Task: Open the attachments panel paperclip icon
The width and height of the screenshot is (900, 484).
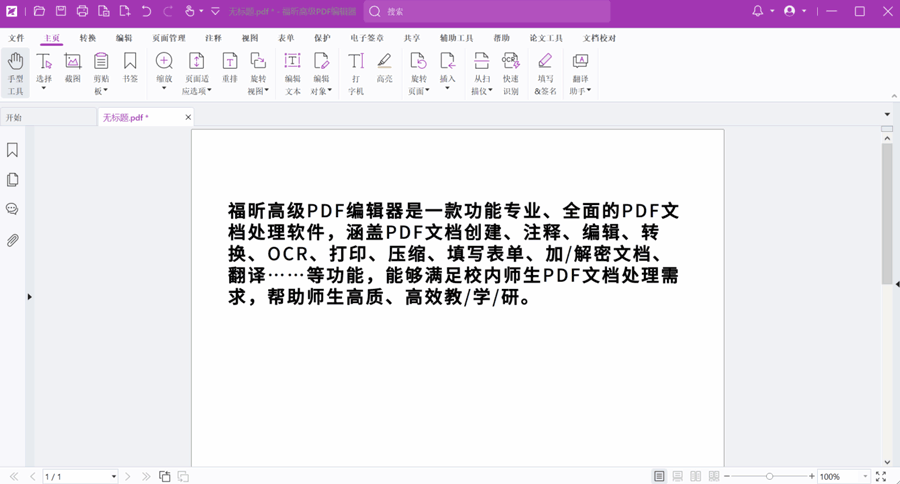Action: (x=13, y=240)
